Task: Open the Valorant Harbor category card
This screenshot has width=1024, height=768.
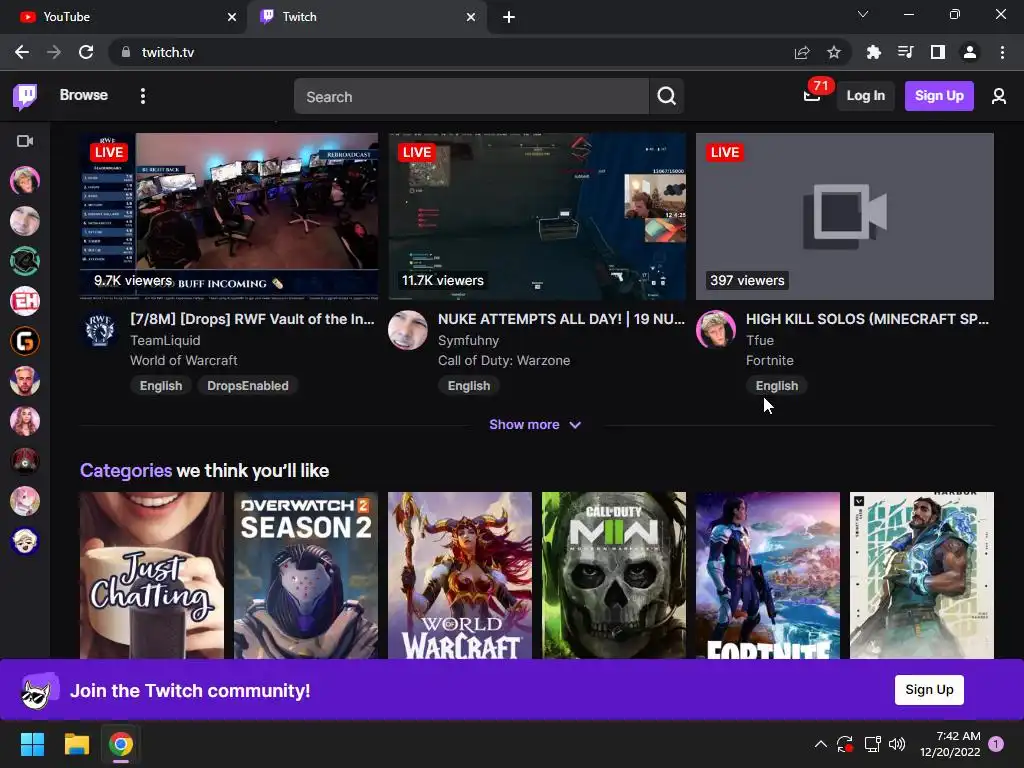Action: coord(922,575)
